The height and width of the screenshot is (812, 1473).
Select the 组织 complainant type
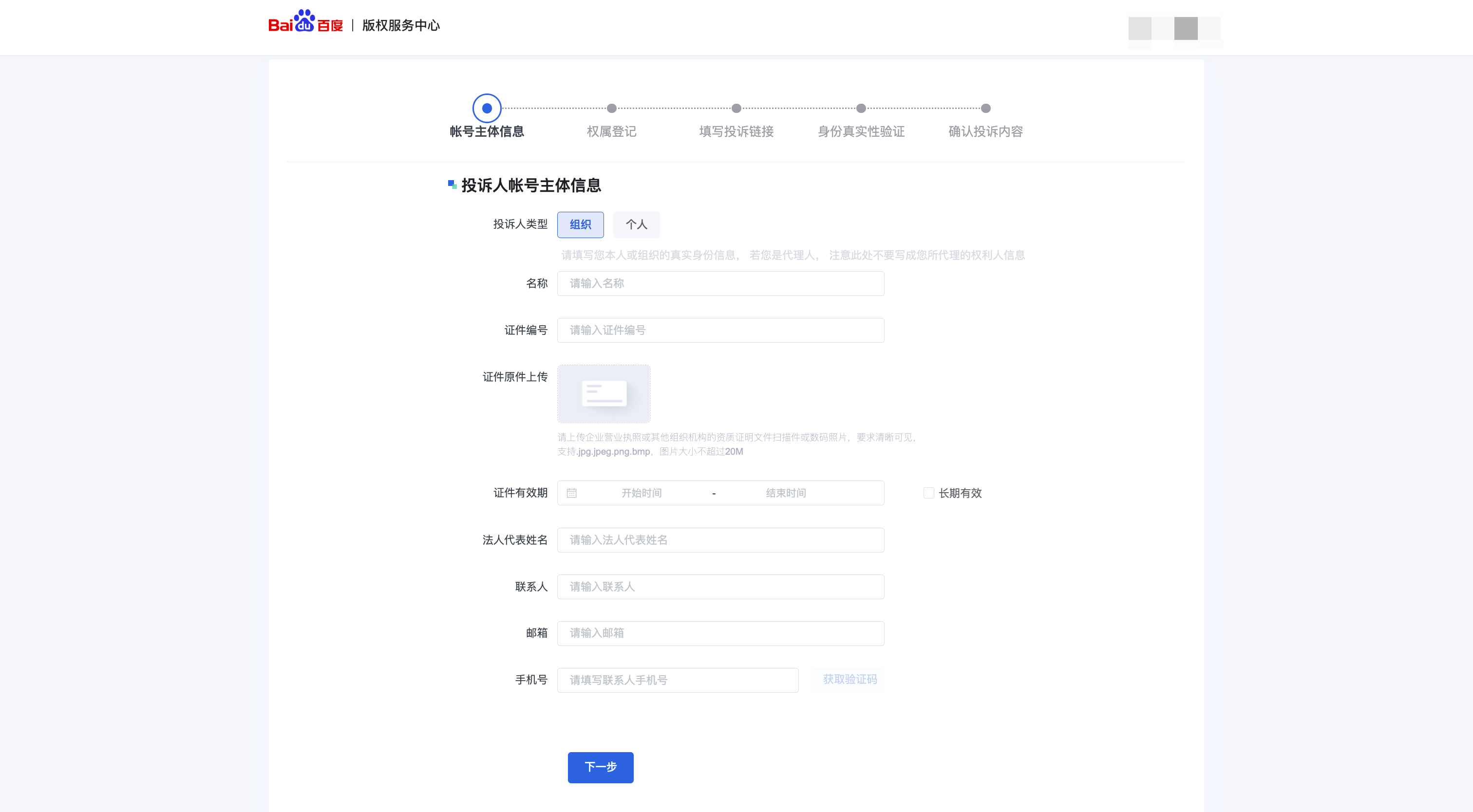tap(581, 224)
